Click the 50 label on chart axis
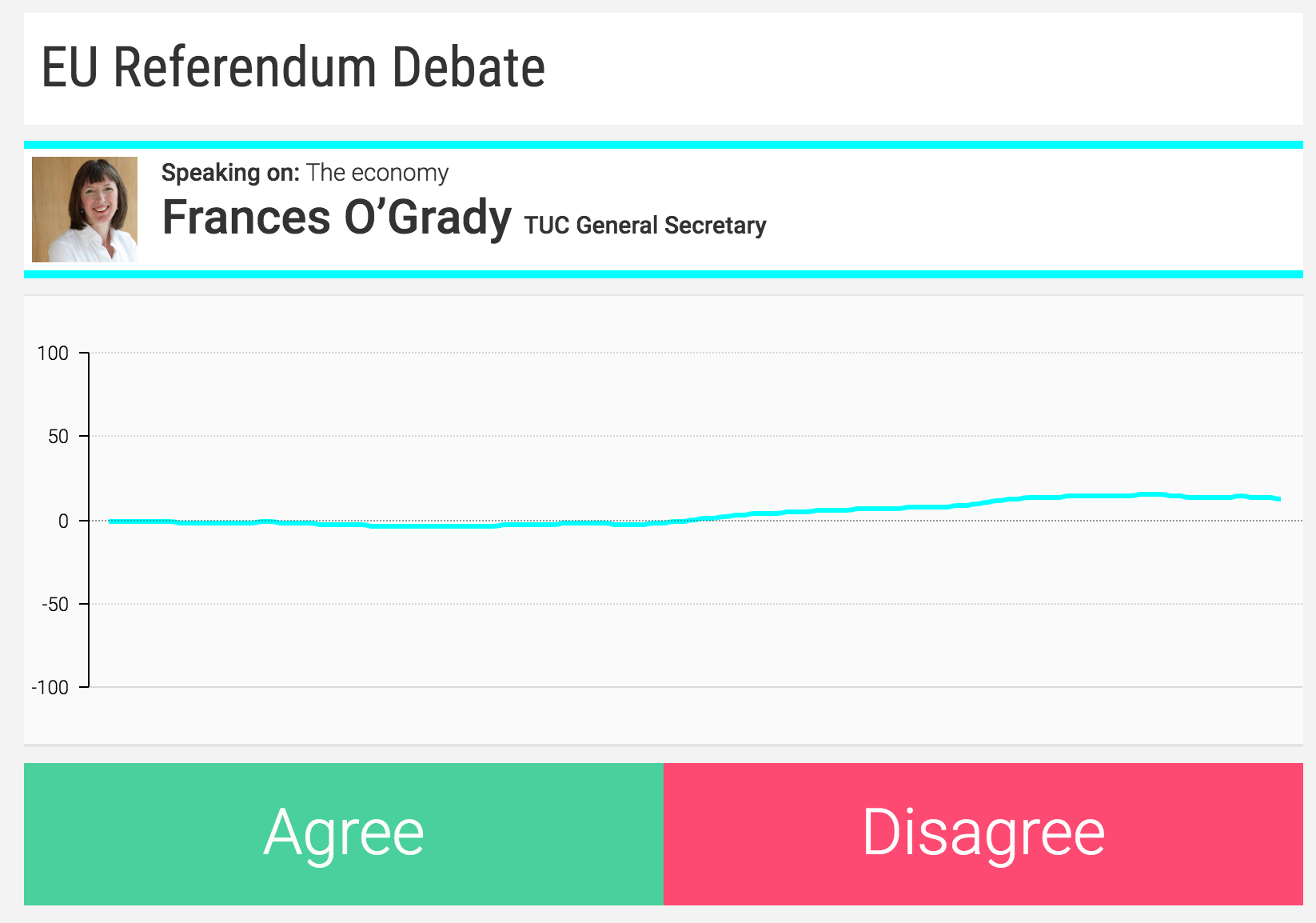This screenshot has height=923, width=1316. click(x=58, y=437)
